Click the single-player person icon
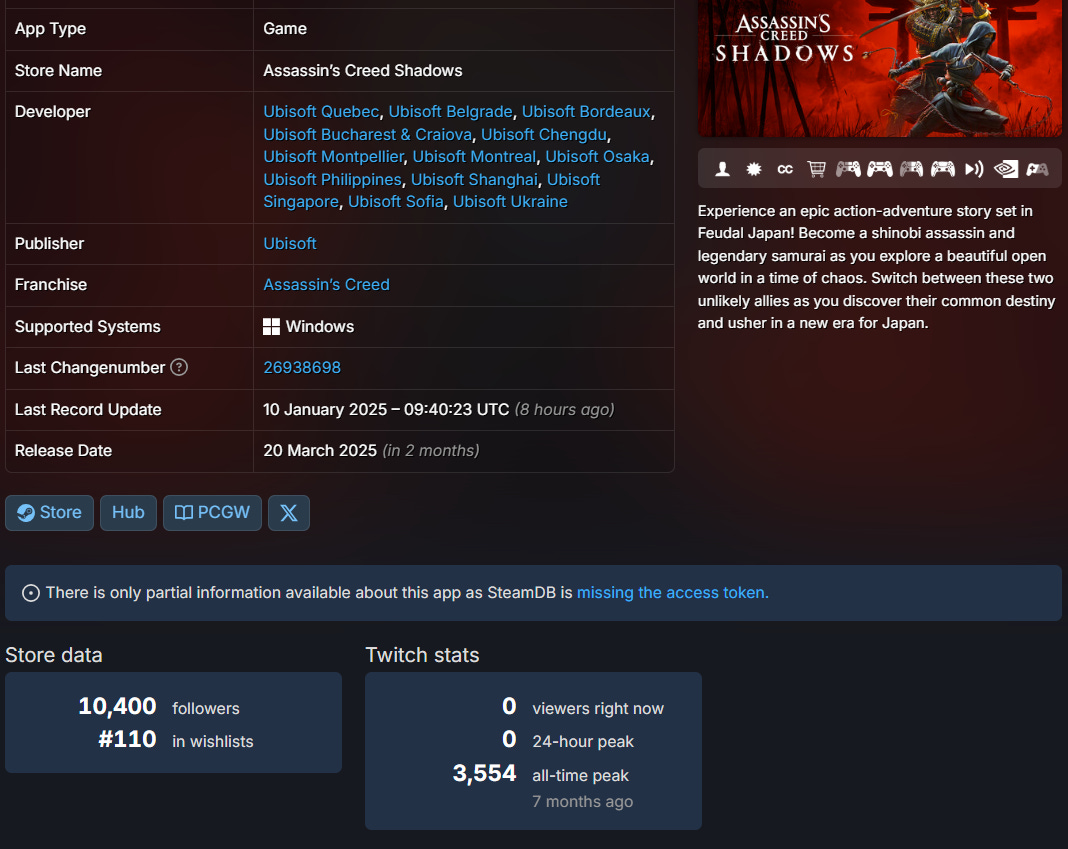1068x849 pixels. point(722,169)
